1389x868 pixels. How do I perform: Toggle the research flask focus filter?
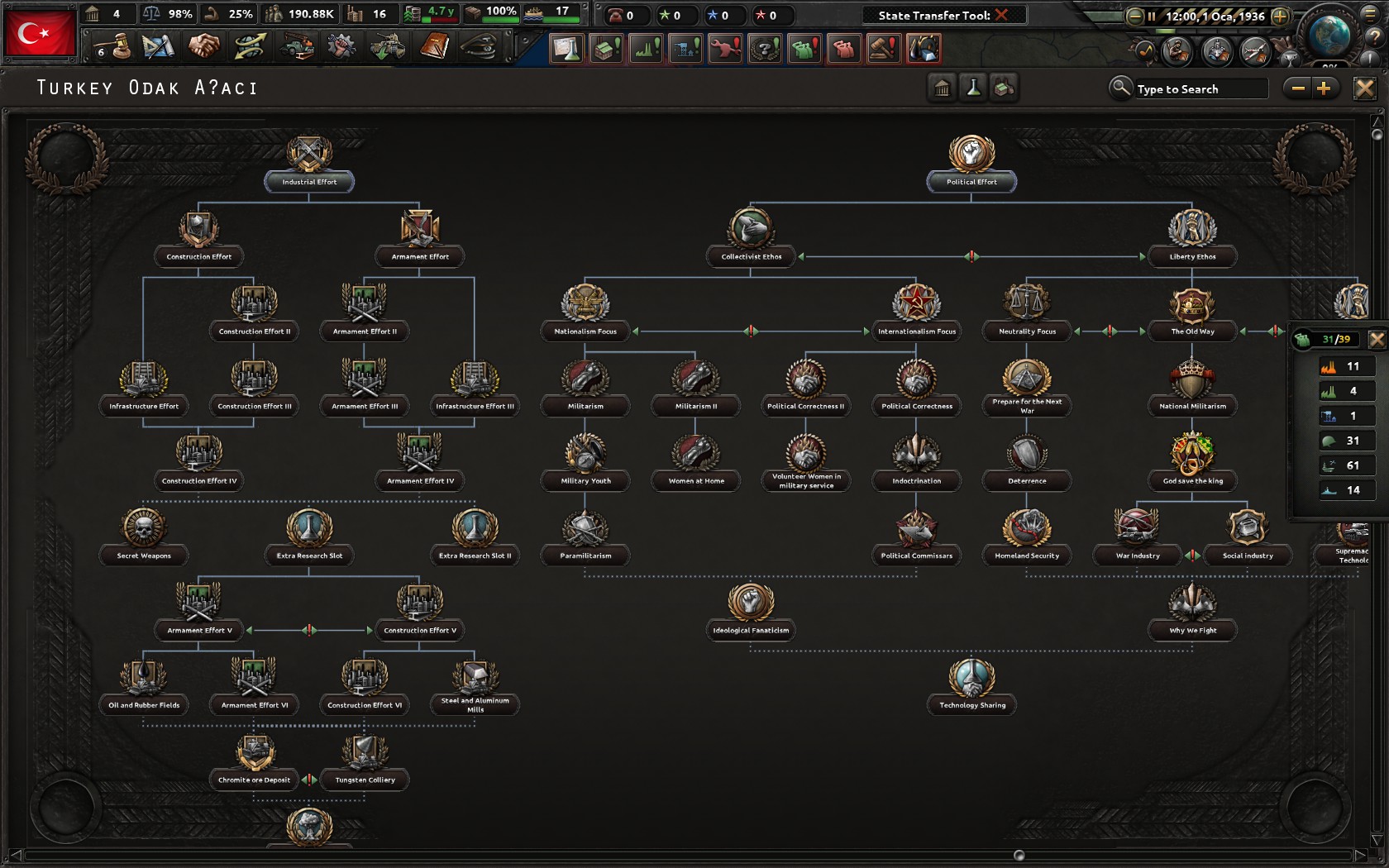(973, 88)
